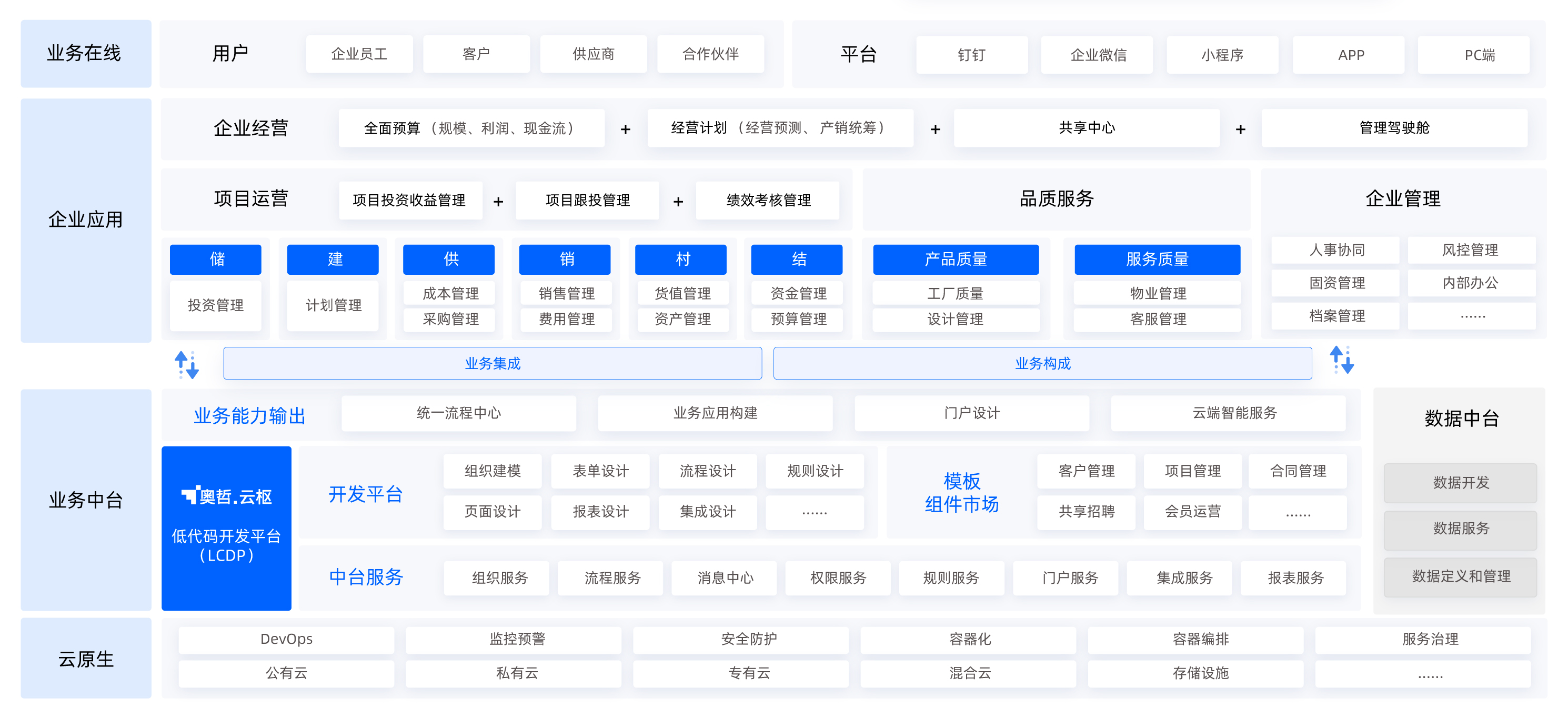This screenshot has width=1568, height=717.
Task: Click 费用管理 under 销
Action: coord(567,319)
